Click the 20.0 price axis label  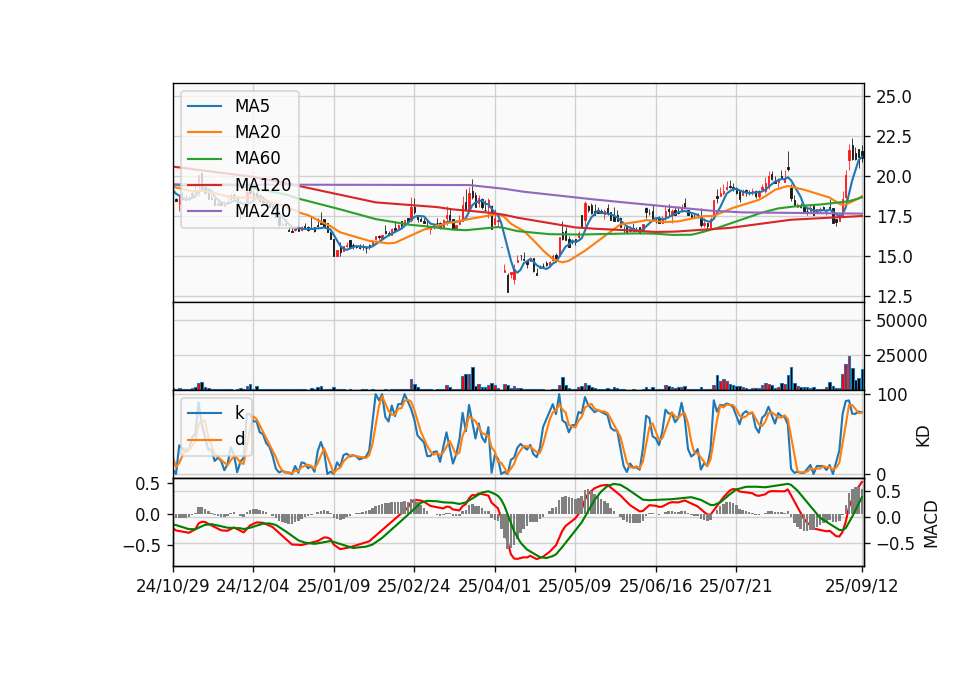(894, 177)
